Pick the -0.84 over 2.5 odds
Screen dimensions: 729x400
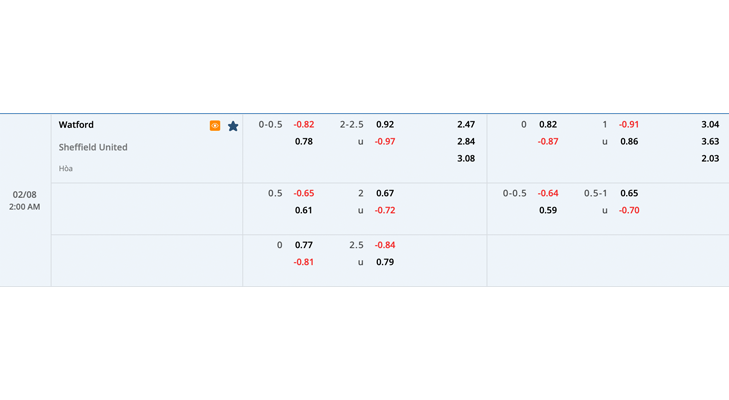click(x=385, y=245)
